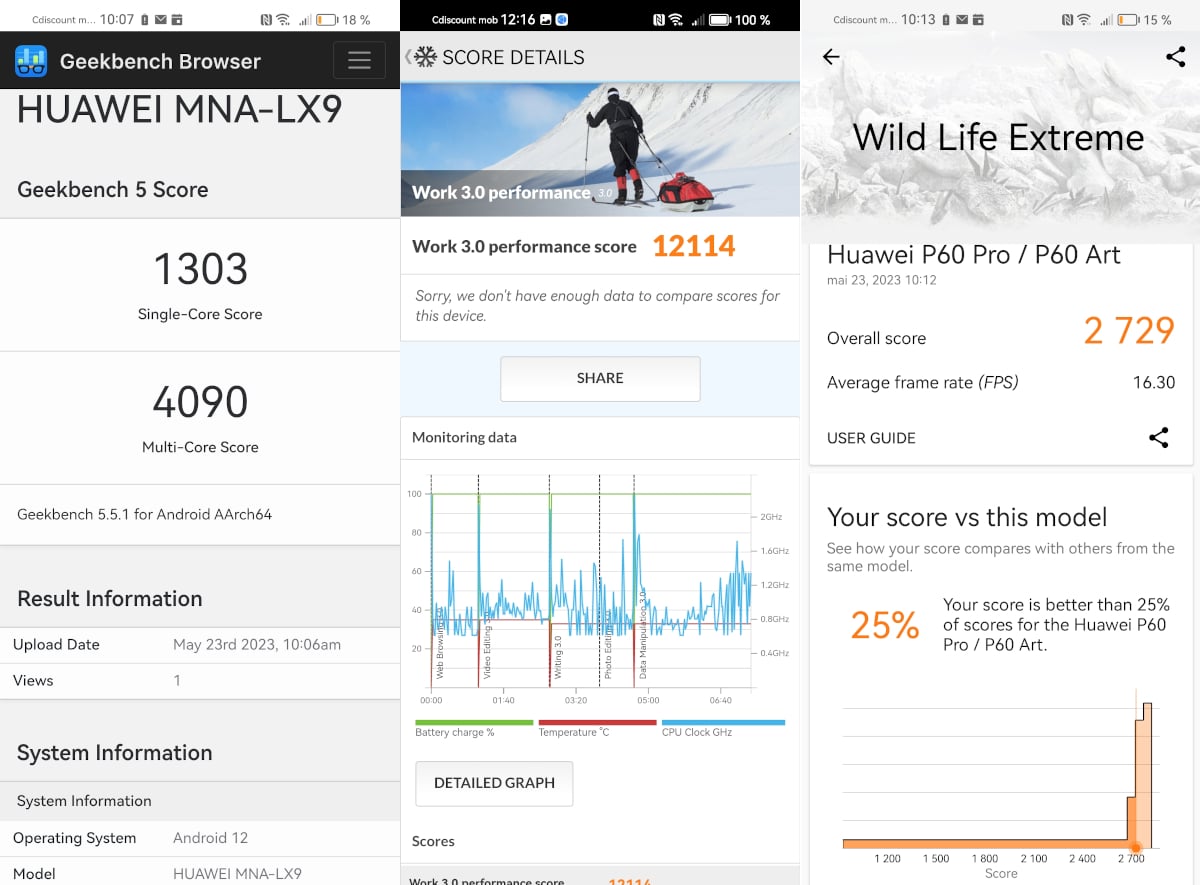Tap the back arrow in 3DMark
Image resolution: width=1200 pixels, height=885 pixels.
click(x=831, y=57)
